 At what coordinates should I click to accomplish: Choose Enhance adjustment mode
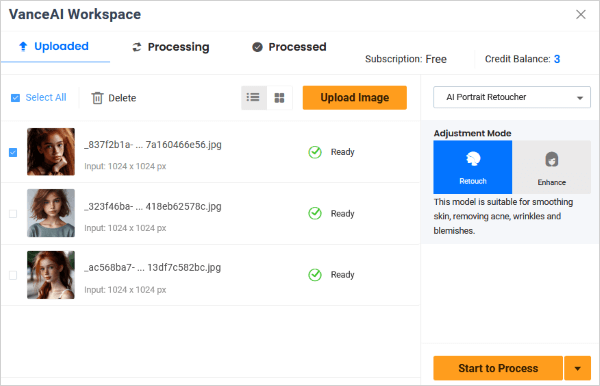coord(551,167)
